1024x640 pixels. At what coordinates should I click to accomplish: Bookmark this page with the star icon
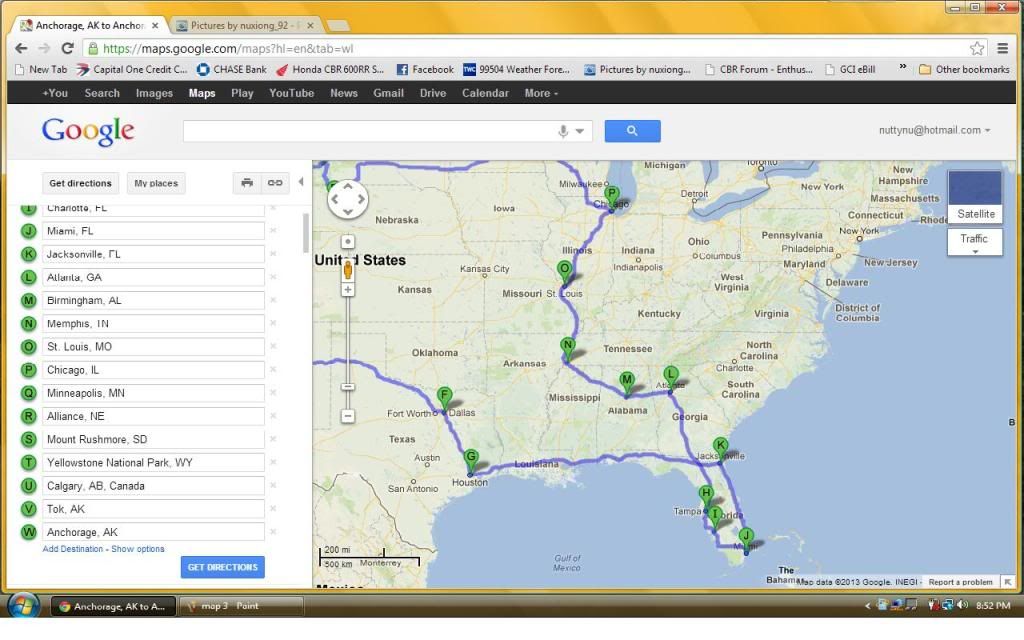pos(977,48)
